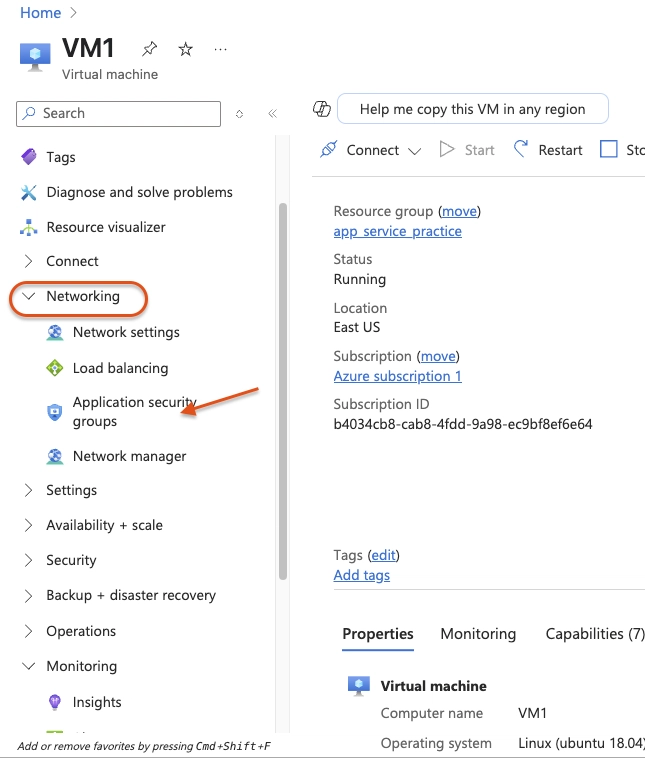
Task: Expand Backup + disaster recovery section
Action: (29, 596)
